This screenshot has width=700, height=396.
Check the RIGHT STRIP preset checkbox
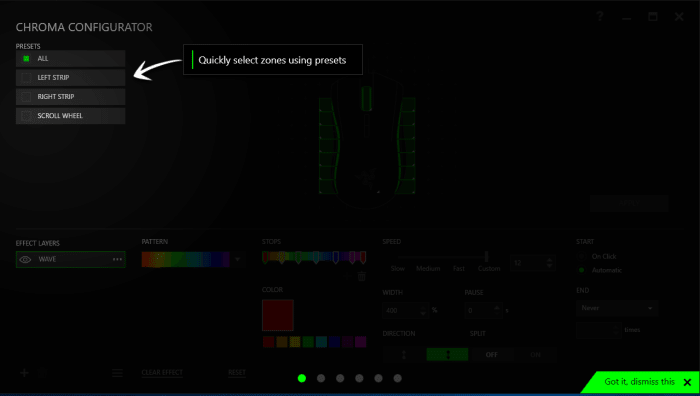pyautogui.click(x=26, y=97)
